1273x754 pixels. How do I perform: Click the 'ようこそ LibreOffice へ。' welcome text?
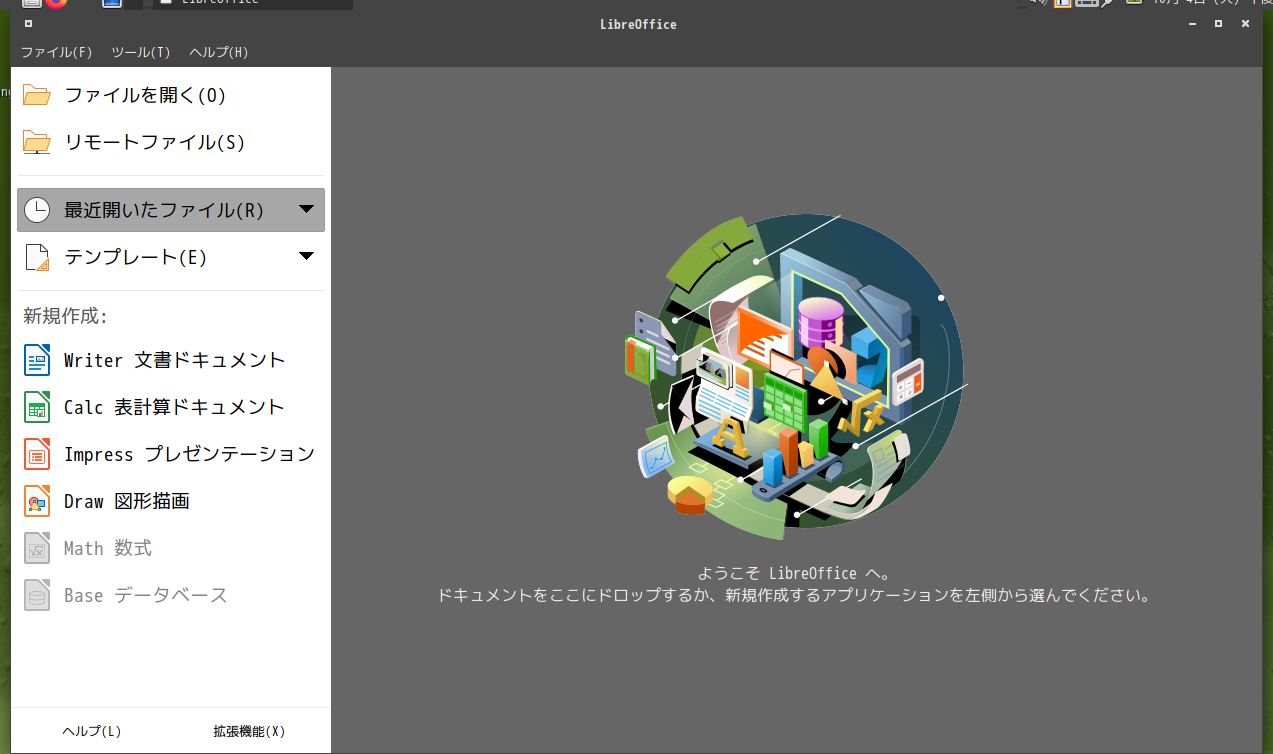click(794, 573)
